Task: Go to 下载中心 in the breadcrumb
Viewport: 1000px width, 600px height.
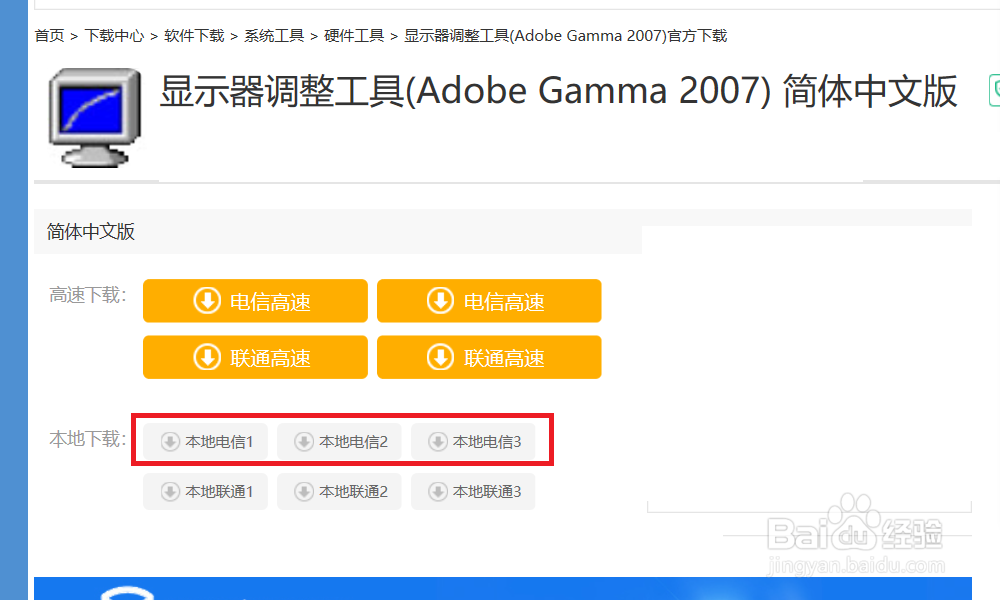Action: (114, 36)
